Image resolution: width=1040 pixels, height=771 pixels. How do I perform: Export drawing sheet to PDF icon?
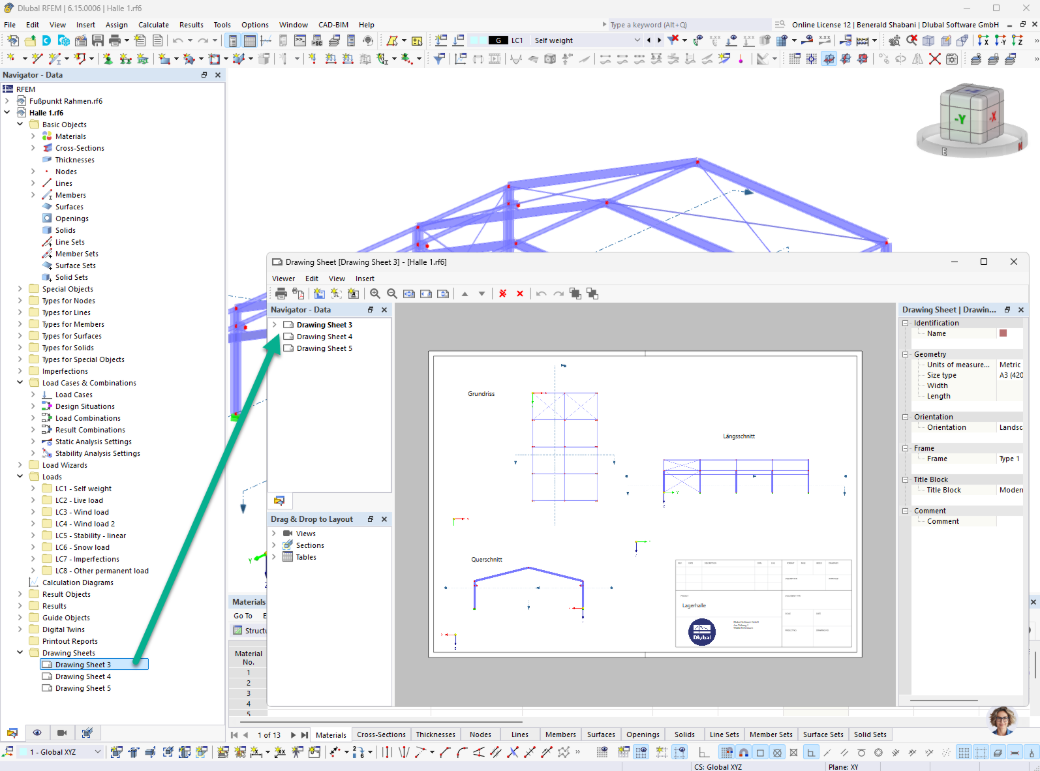tap(298, 293)
